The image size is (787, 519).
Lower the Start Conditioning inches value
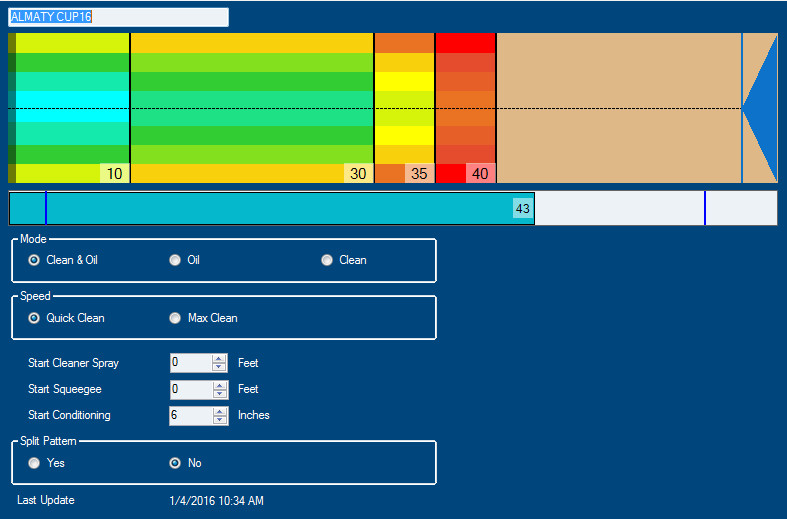coord(219,420)
